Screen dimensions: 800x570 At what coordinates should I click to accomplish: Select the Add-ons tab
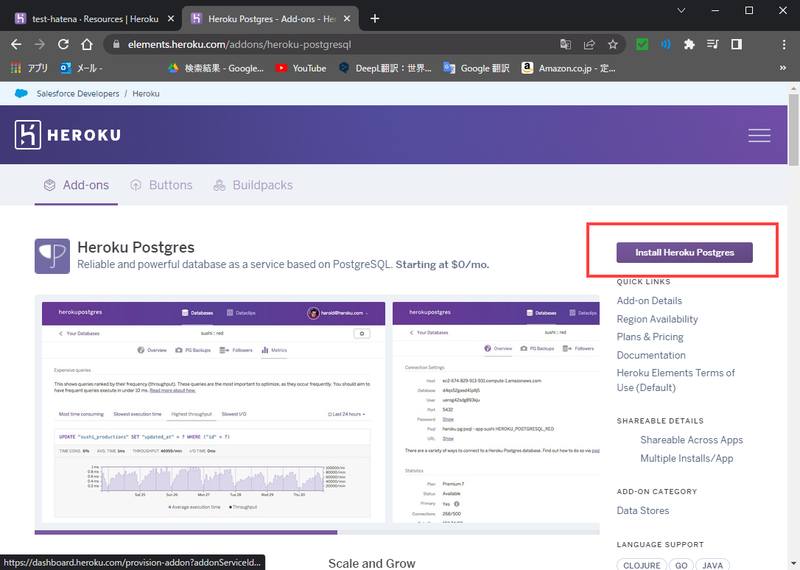tap(76, 185)
